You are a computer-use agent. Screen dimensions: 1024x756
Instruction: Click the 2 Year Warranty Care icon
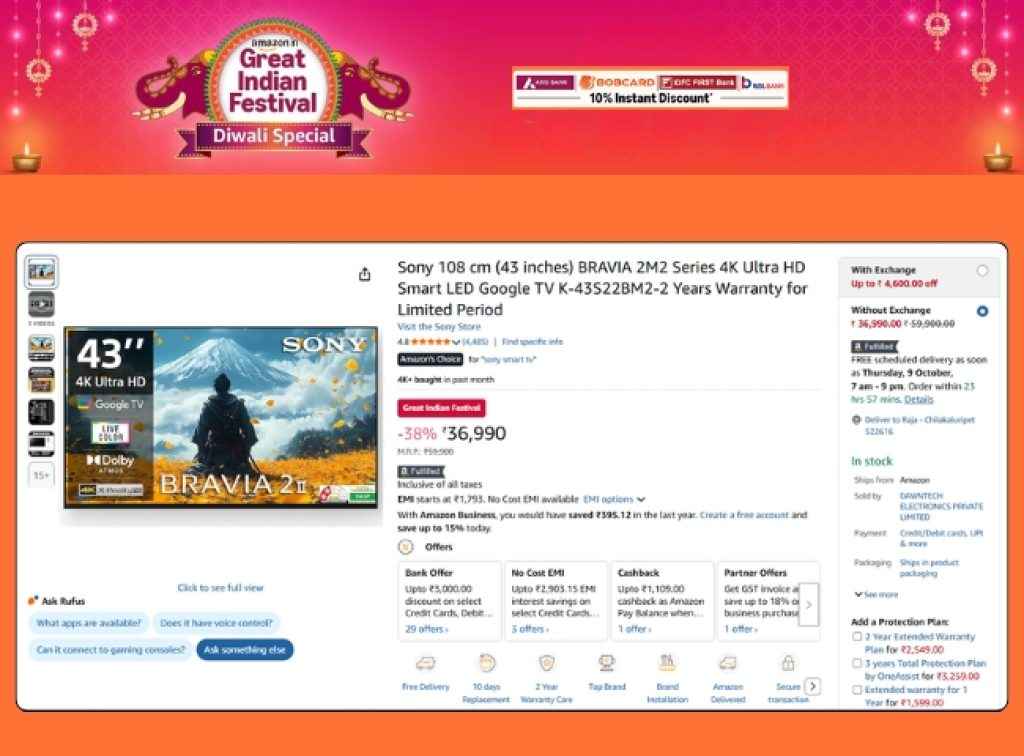(x=547, y=664)
